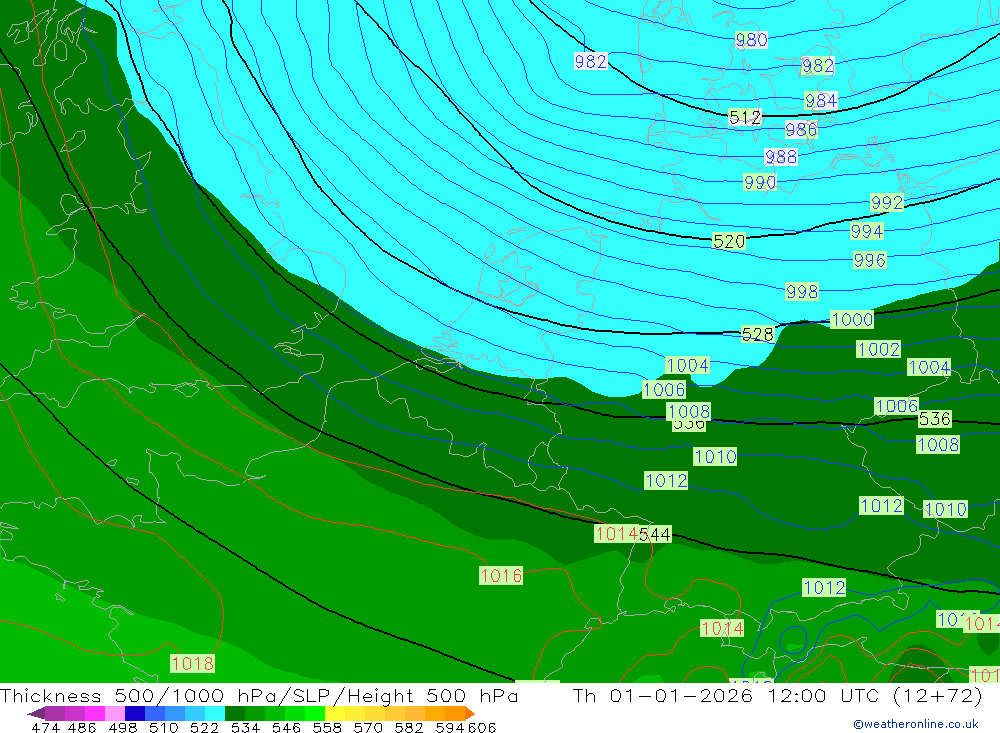1000x733 pixels.
Task: Click the dark blue swatch in the legend
Action: coord(135,713)
